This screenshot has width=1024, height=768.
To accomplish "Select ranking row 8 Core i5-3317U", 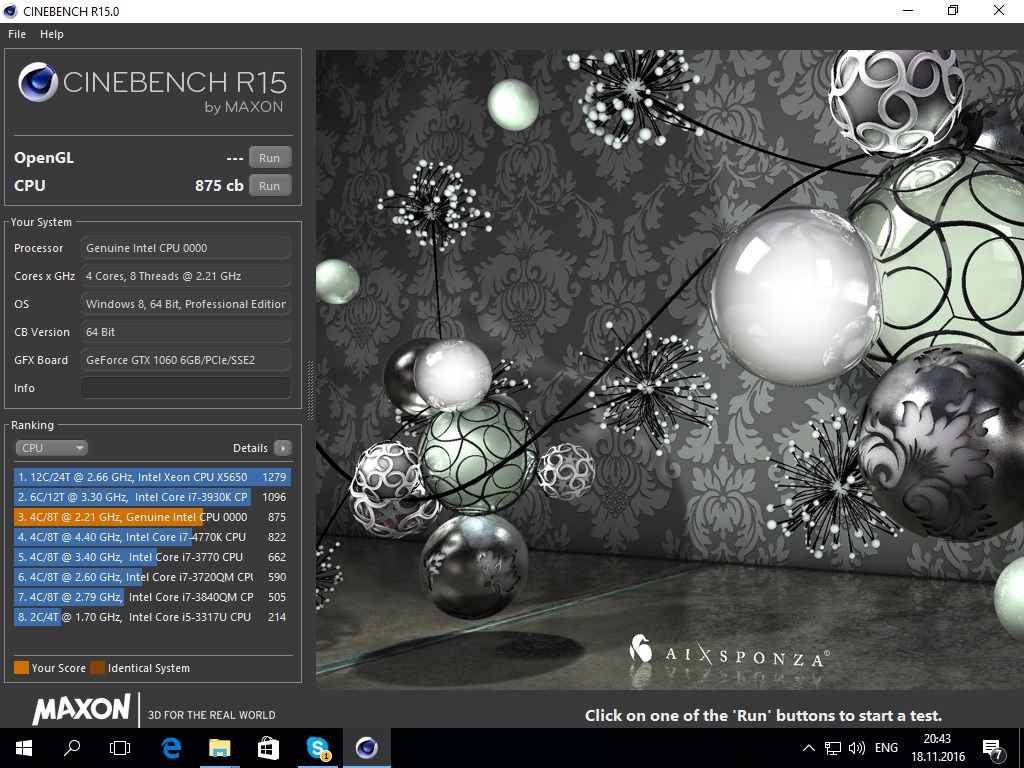I will pos(152,617).
